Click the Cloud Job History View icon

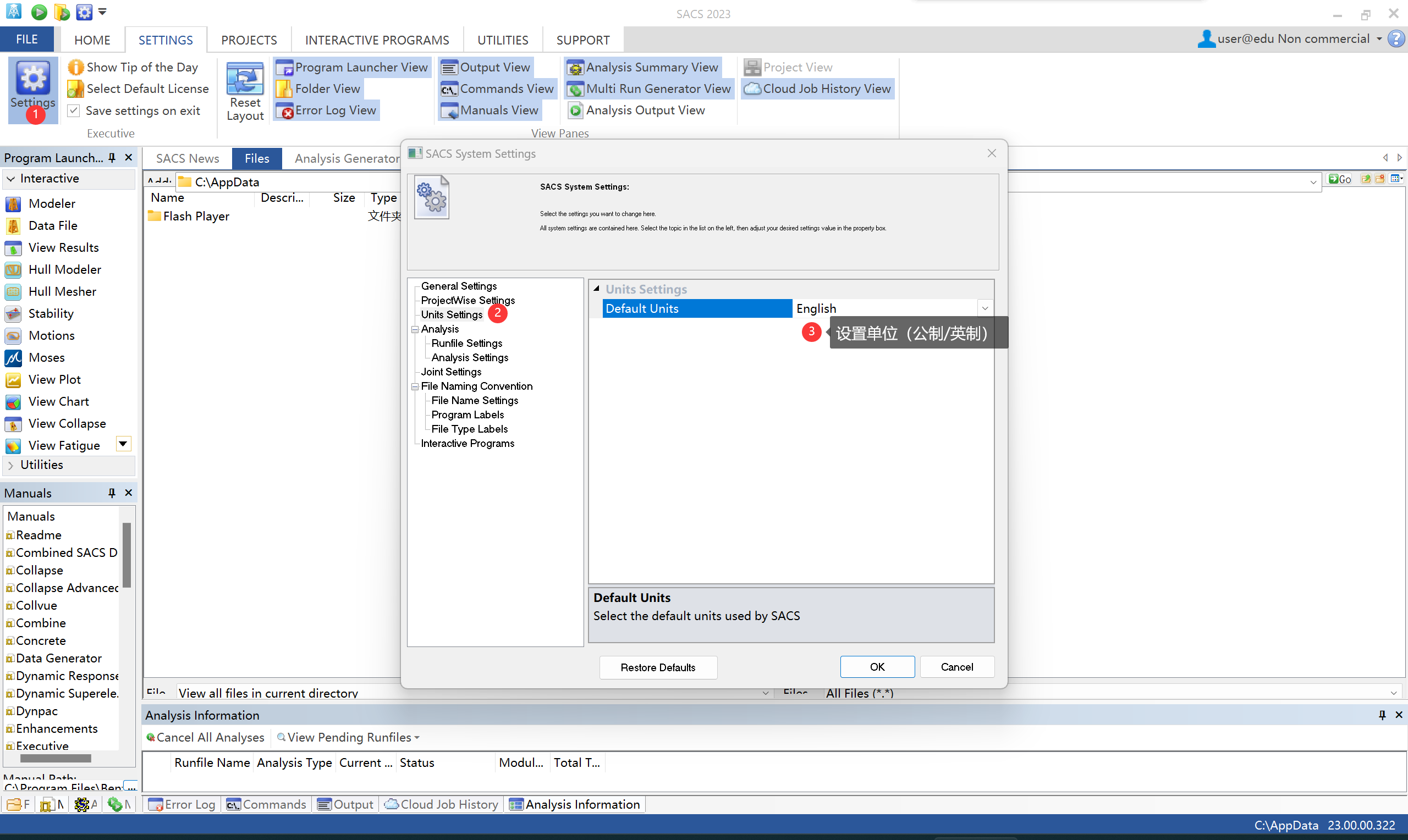click(x=752, y=89)
